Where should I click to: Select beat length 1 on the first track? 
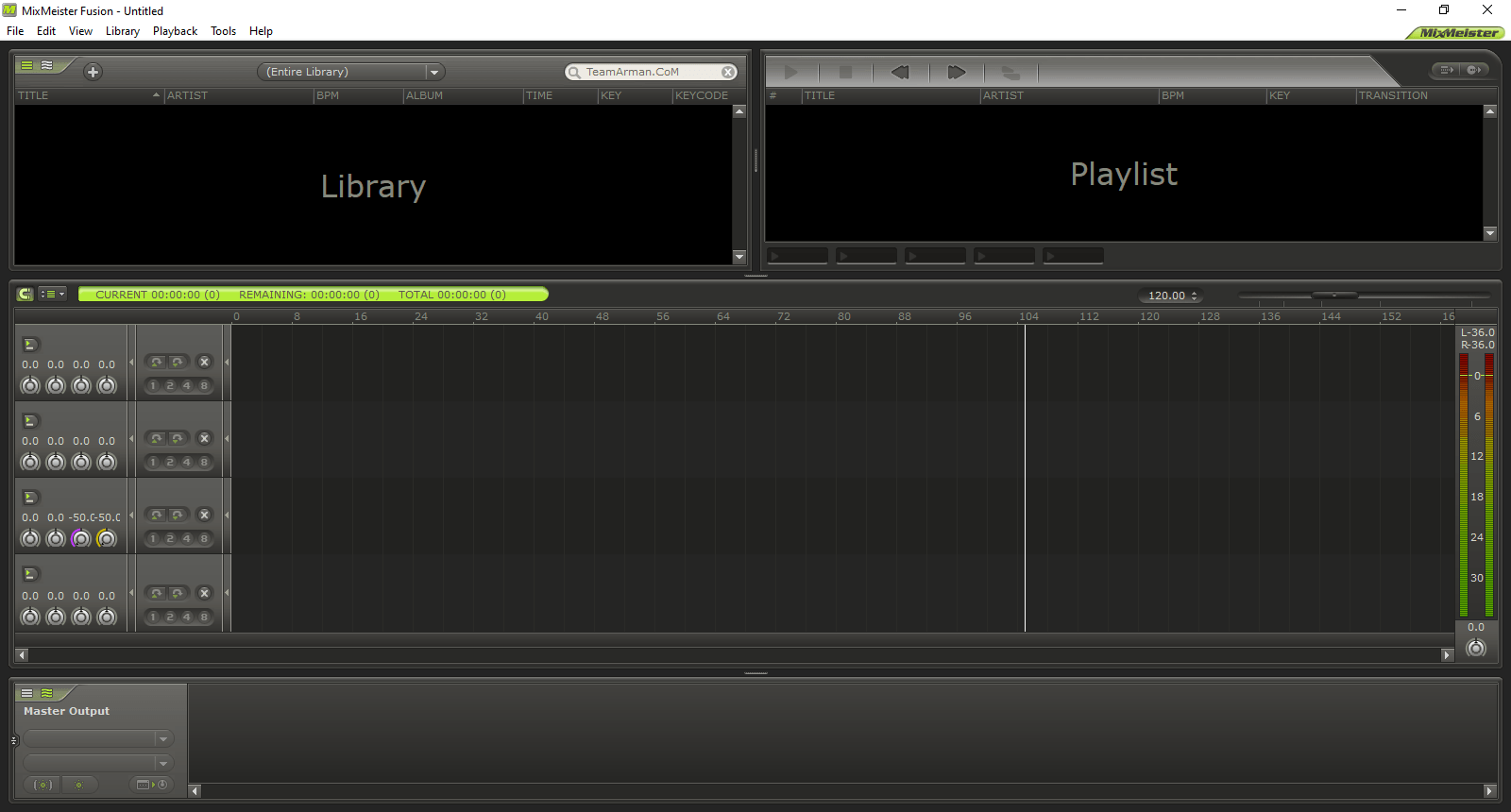coord(153,385)
